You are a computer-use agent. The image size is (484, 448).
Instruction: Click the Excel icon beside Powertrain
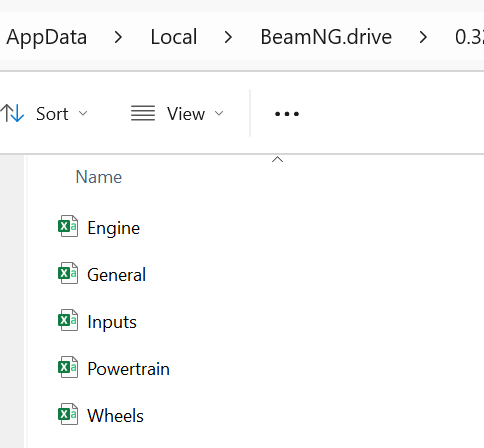point(68,367)
